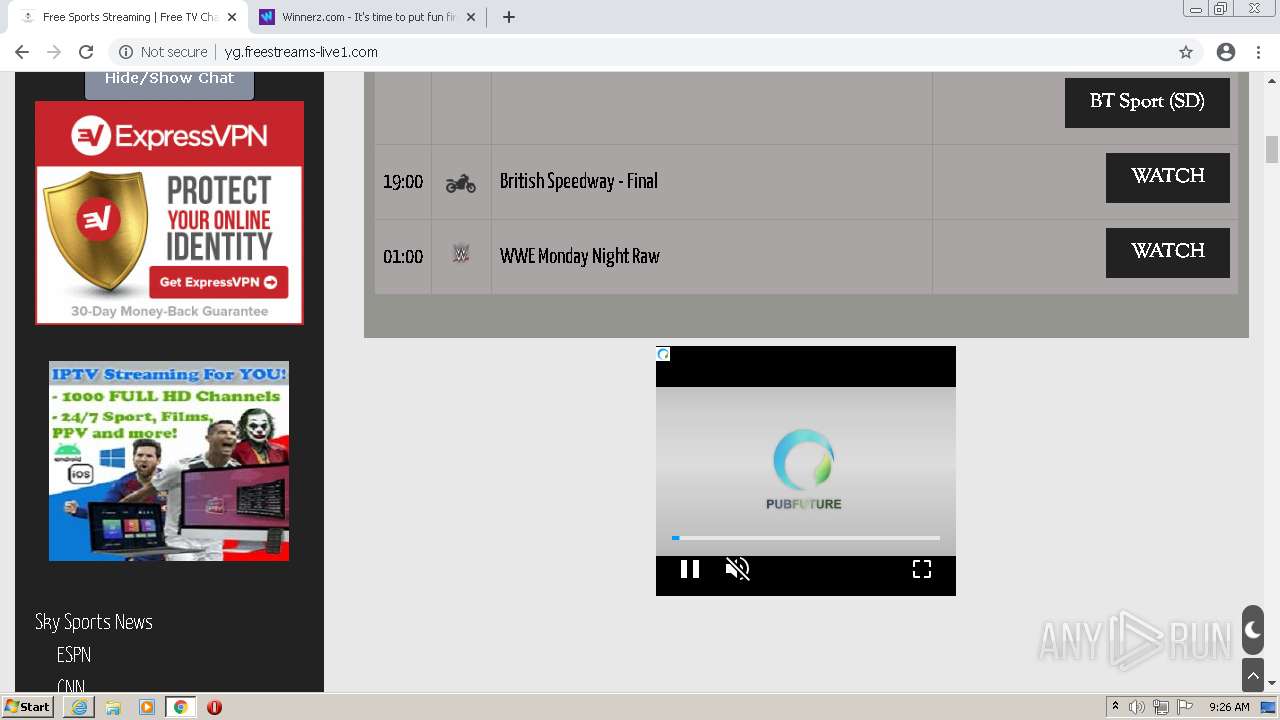Select the 19:00 time cell
1280x720 pixels.
point(403,182)
